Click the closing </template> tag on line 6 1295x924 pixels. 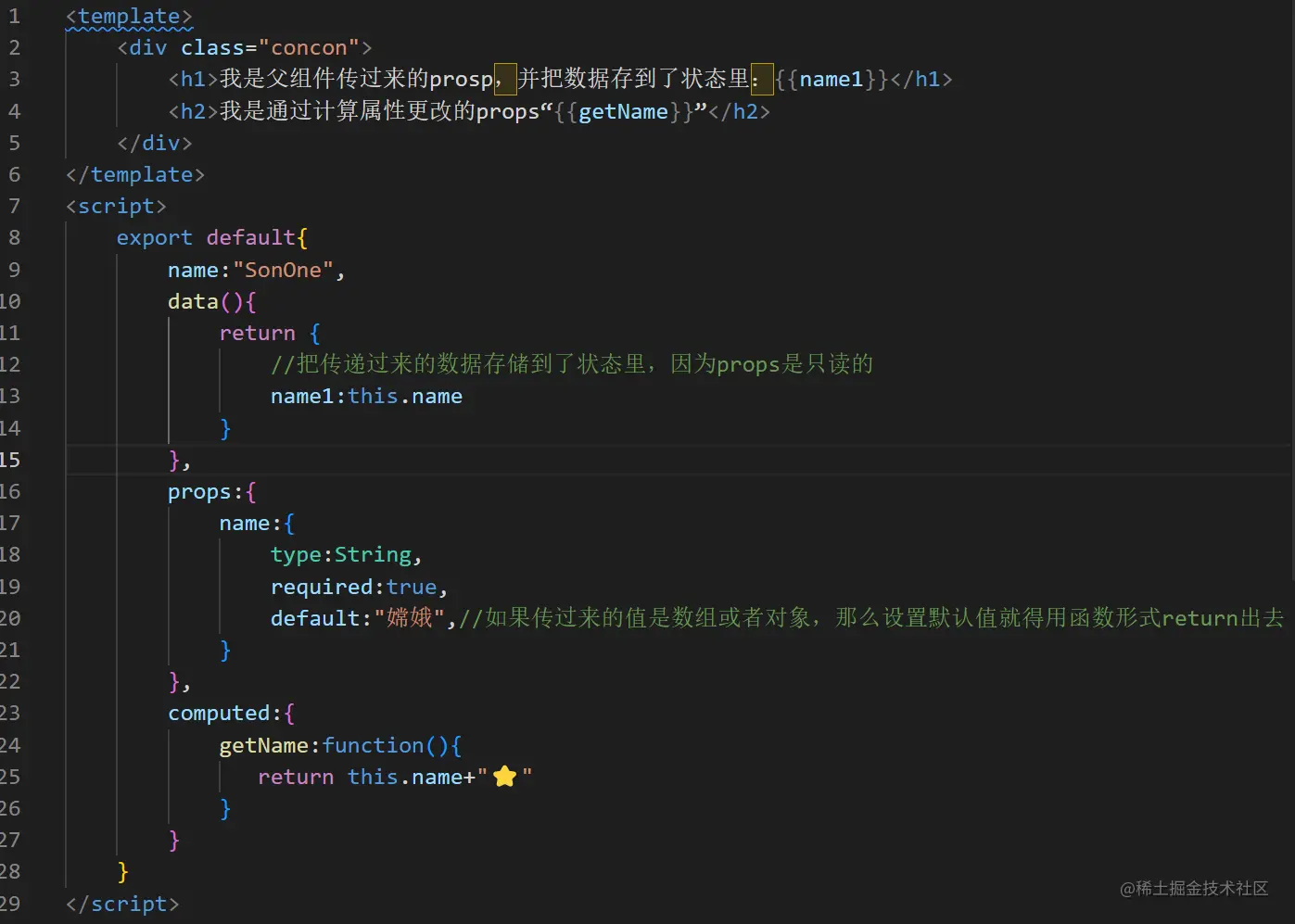click(135, 175)
